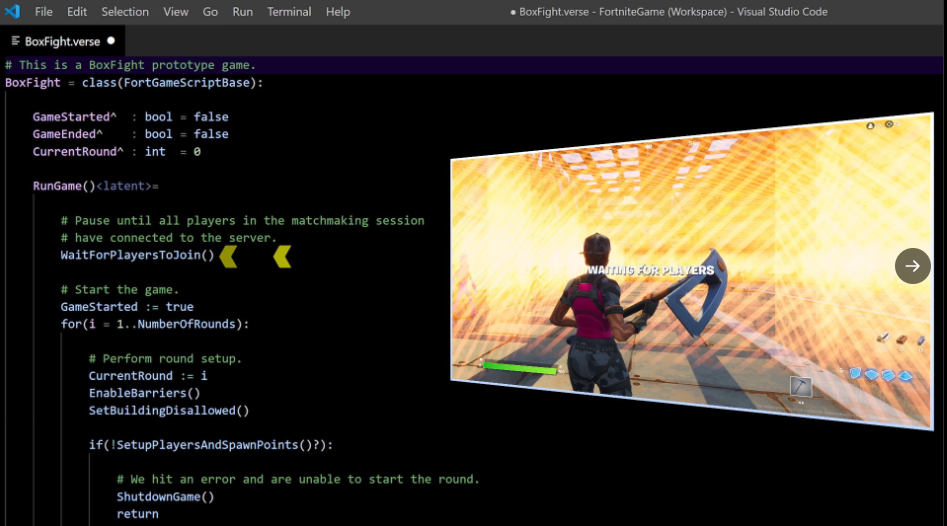The height and width of the screenshot is (526, 947).
Task: Open the Terminal menu
Action: tap(289, 12)
